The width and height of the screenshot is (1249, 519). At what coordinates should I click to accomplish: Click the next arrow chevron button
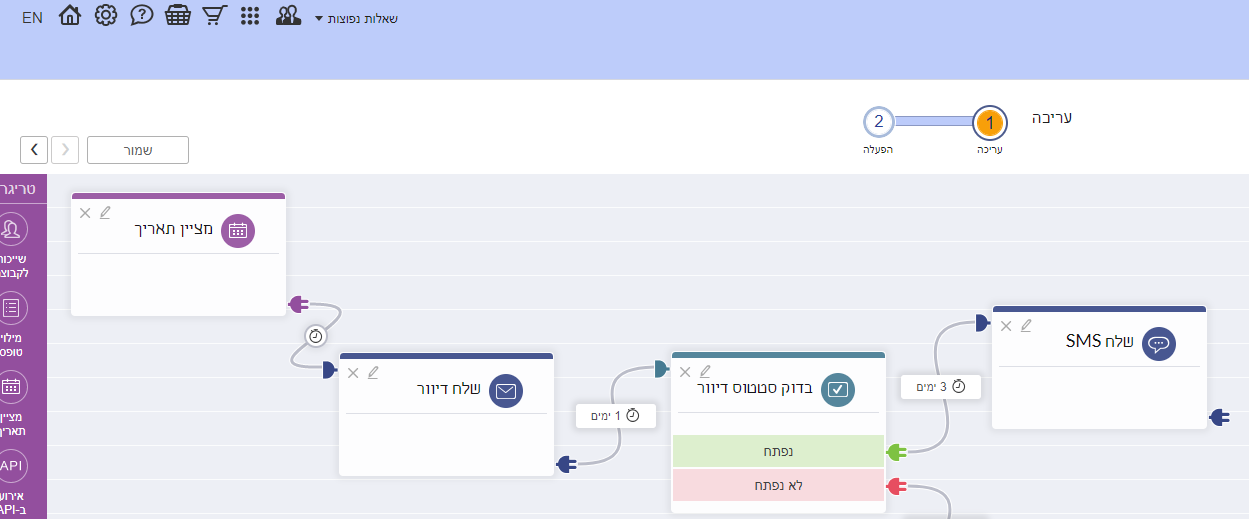34,149
